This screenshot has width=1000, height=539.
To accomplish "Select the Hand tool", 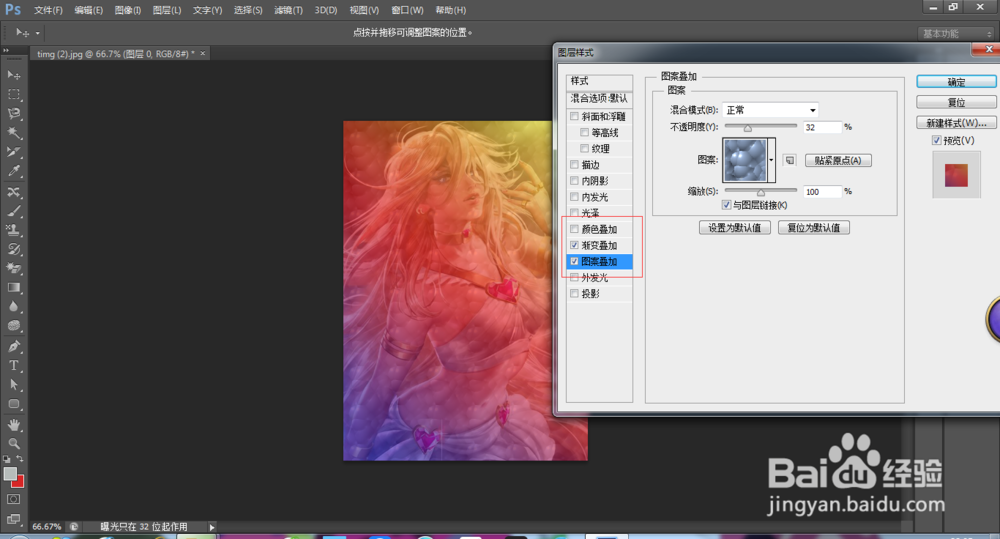I will 13,425.
